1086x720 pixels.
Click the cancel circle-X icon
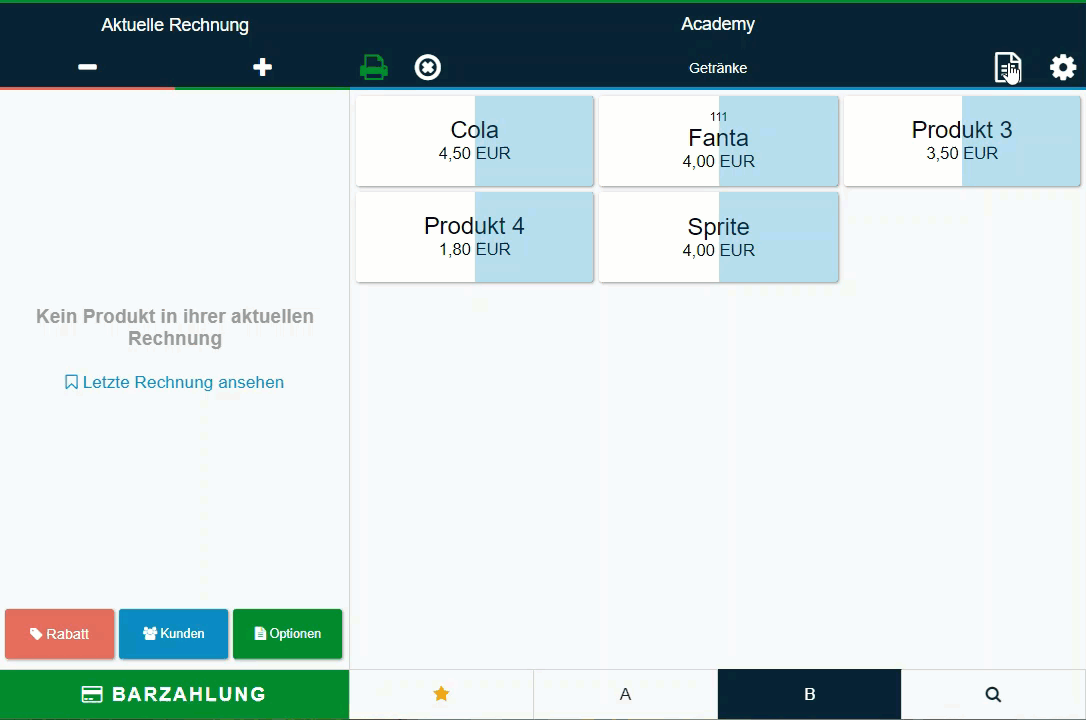pyautogui.click(x=427, y=67)
